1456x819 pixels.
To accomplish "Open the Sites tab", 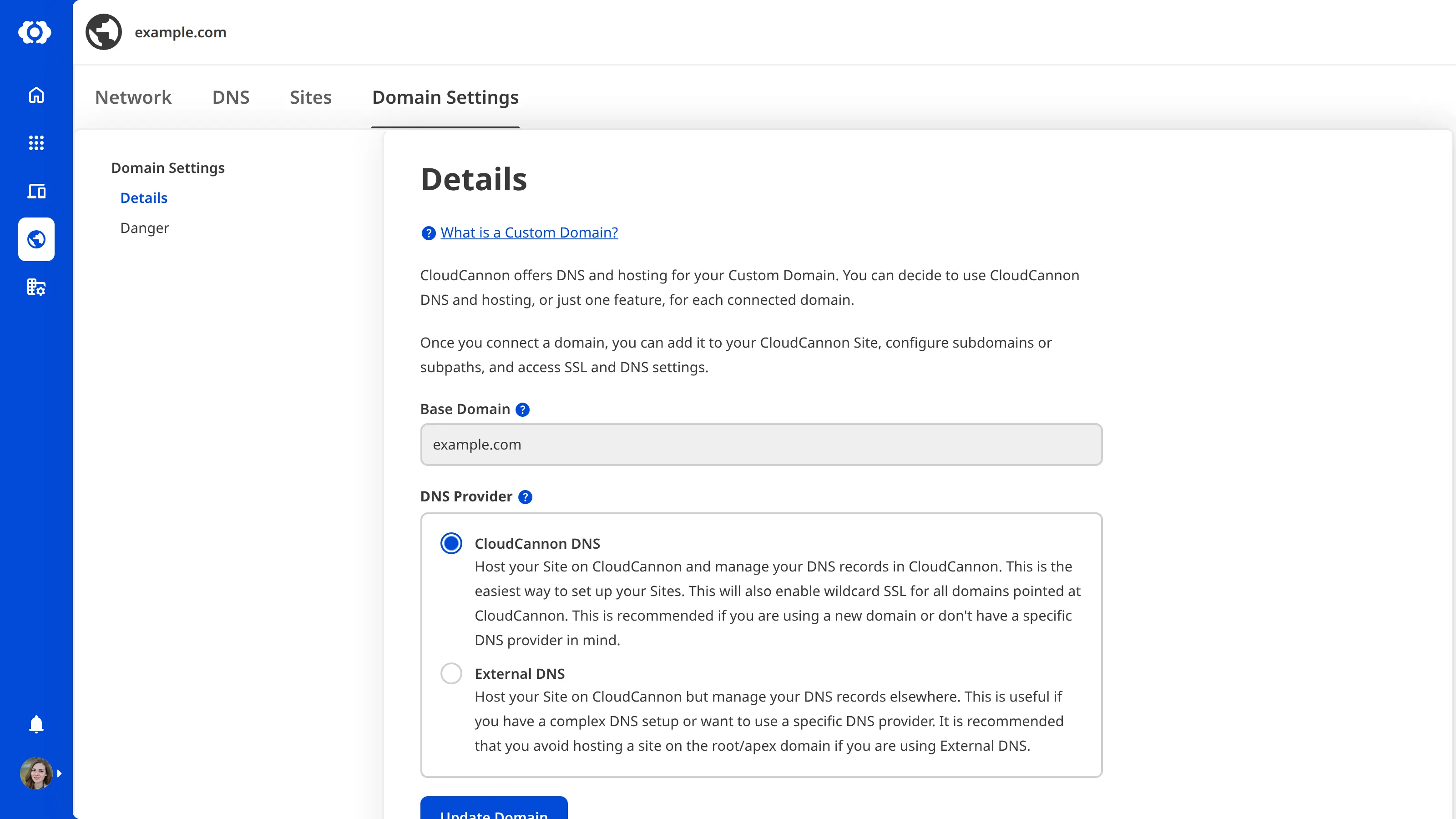I will 310,97.
